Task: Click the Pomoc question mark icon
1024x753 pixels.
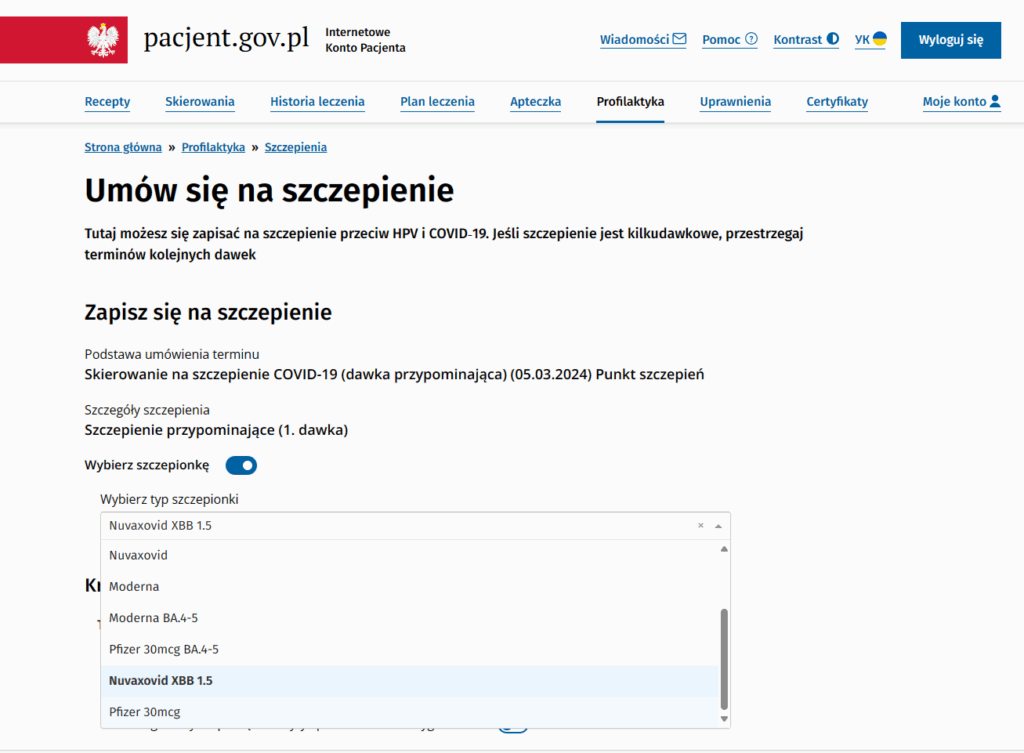Action: [751, 40]
